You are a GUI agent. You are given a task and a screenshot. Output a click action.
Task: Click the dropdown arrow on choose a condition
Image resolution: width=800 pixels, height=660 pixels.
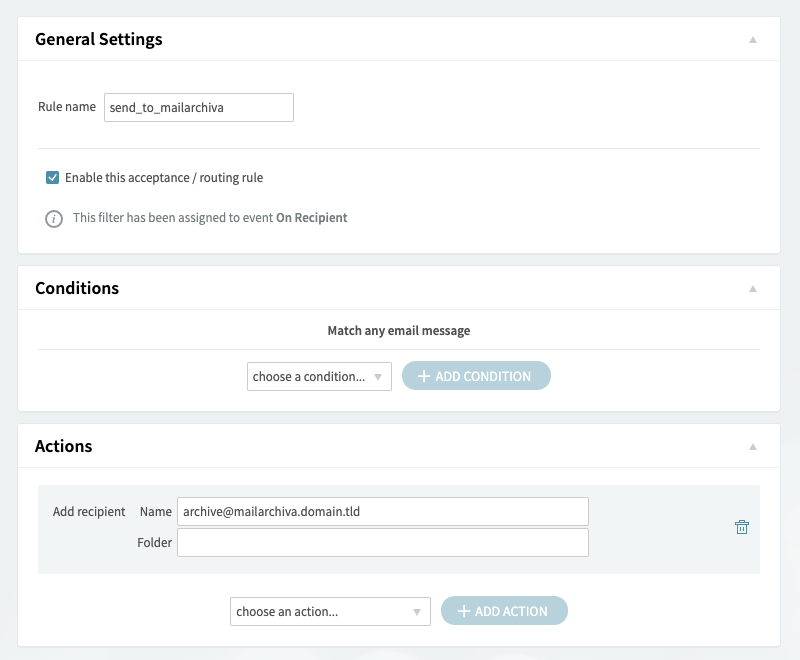380,375
